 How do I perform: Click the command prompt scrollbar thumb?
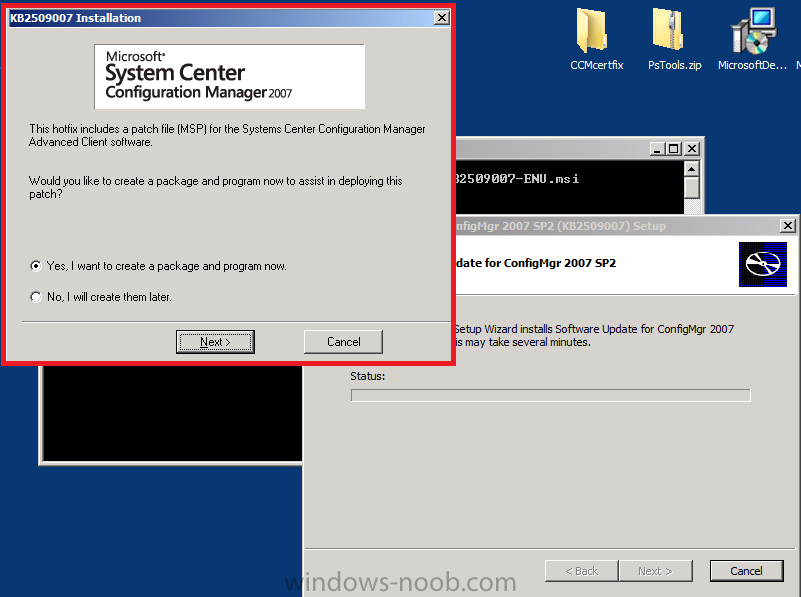[x=692, y=187]
